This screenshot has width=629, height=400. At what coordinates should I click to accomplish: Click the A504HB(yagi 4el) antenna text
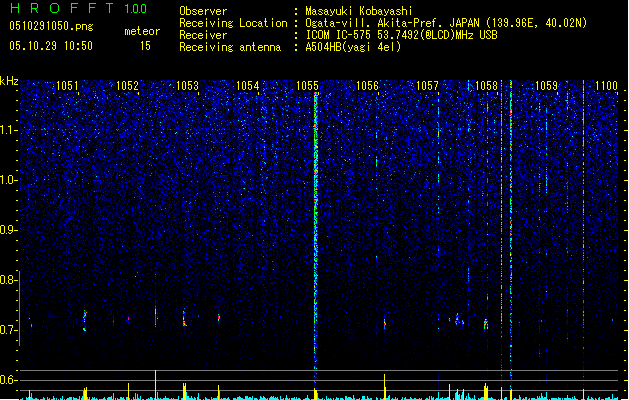(x=353, y=47)
